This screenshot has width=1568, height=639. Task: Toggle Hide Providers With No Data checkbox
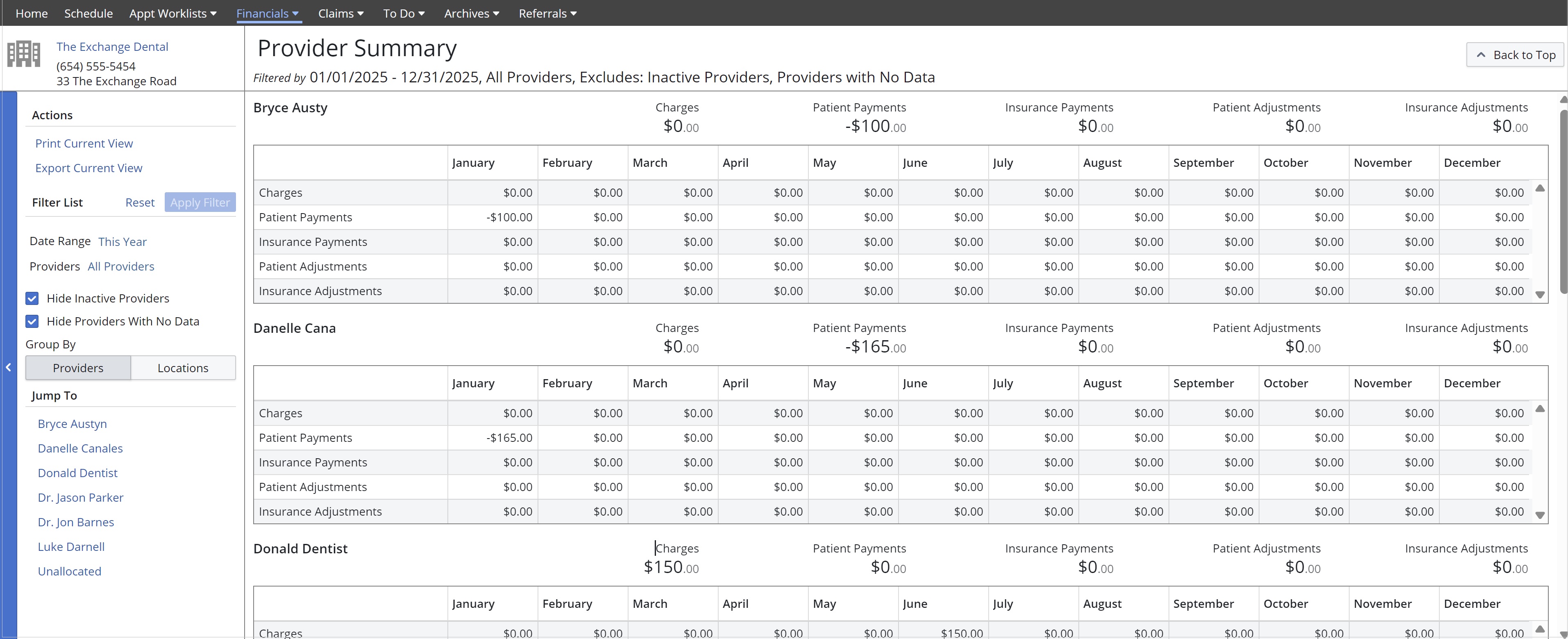pyautogui.click(x=32, y=322)
